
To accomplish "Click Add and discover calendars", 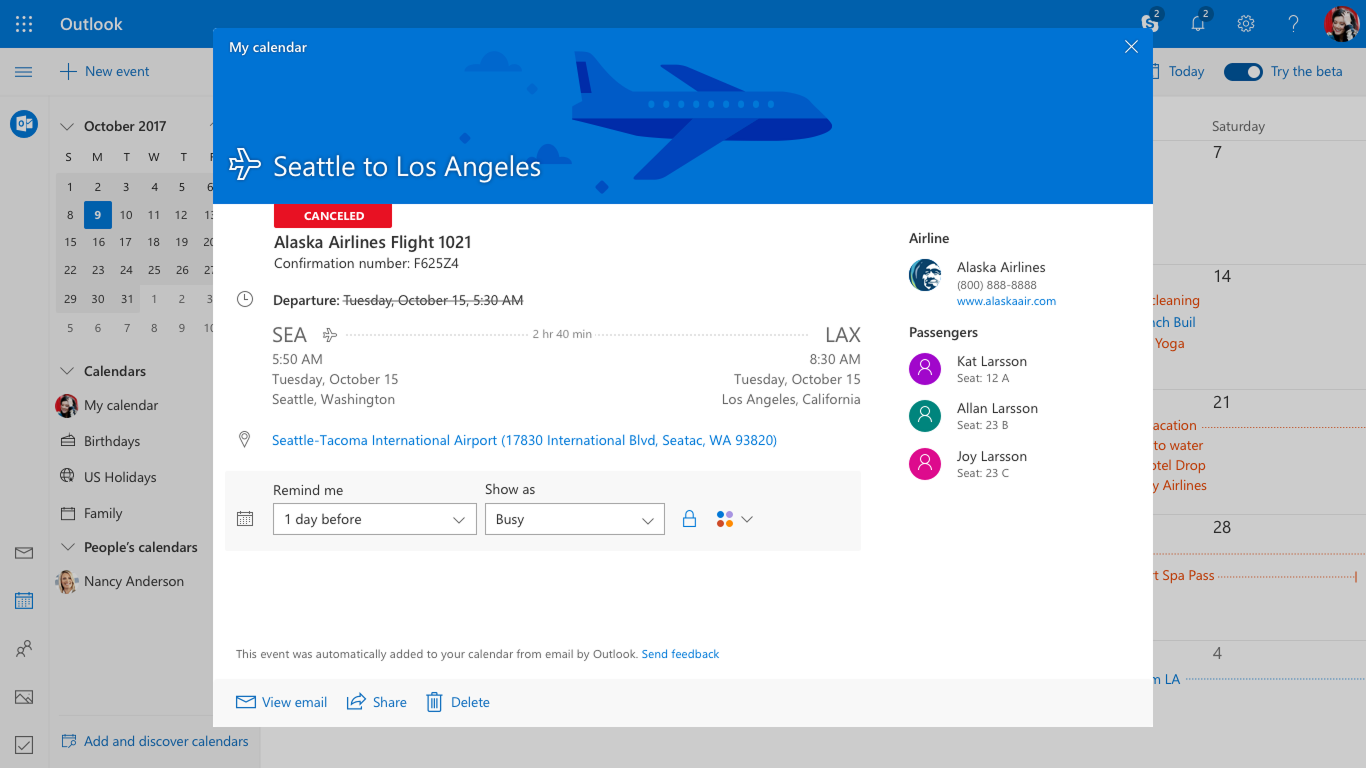I will coord(155,741).
